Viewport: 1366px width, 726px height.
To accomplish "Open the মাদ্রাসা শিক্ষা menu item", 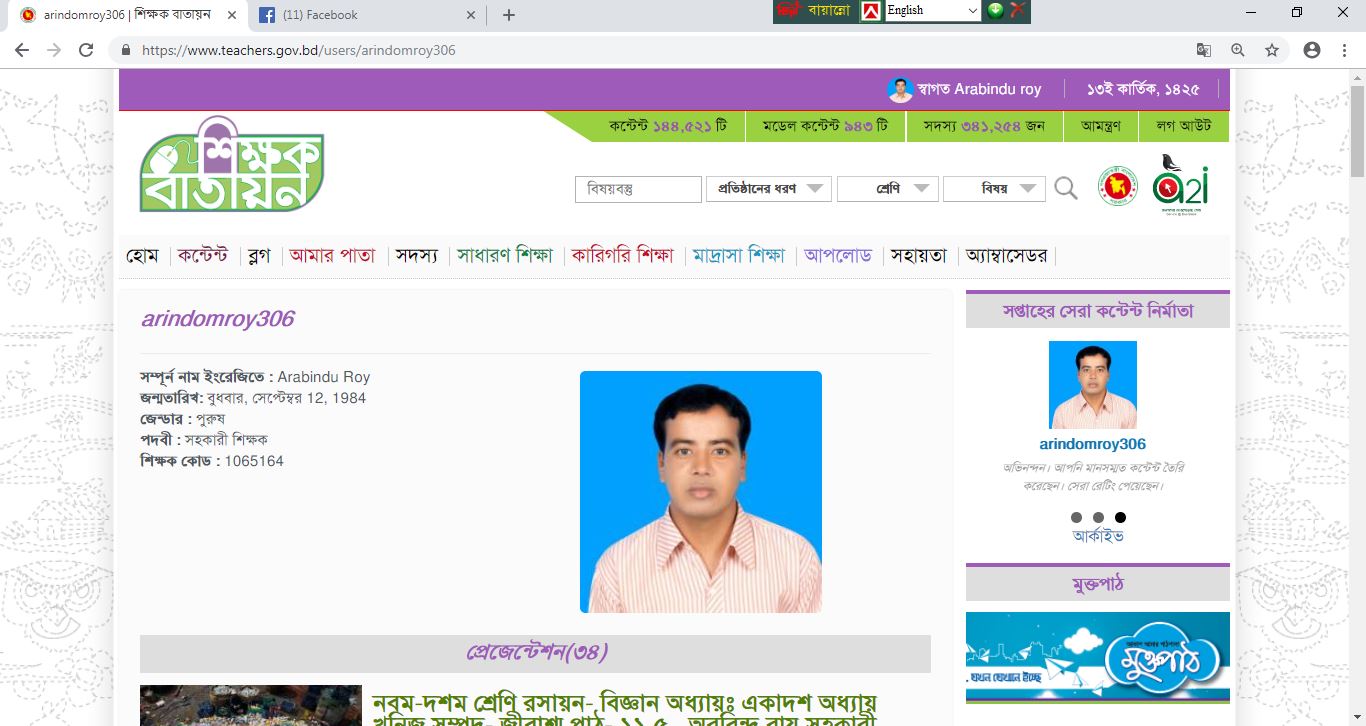I will [739, 256].
